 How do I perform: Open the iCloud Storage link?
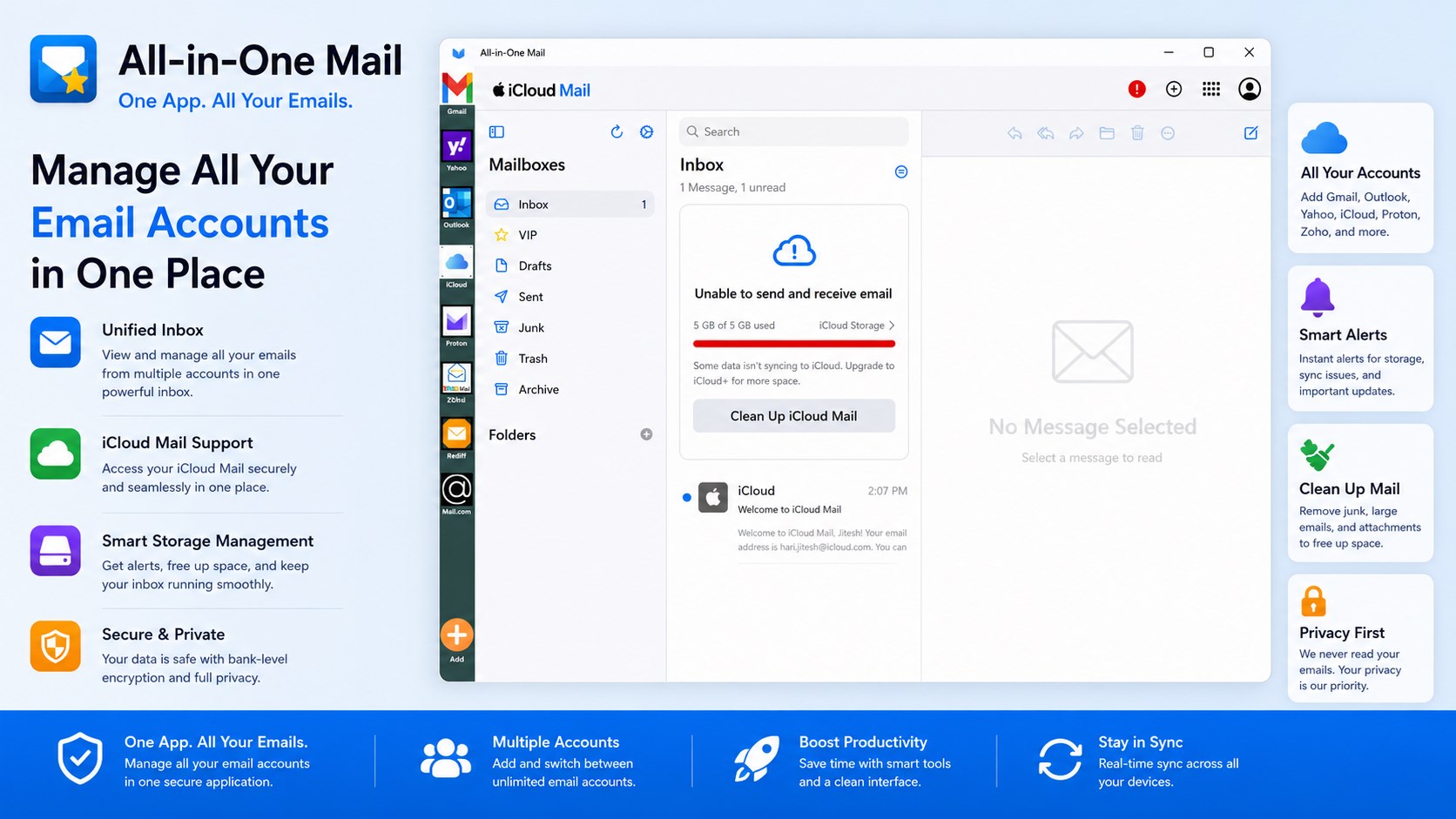click(x=857, y=326)
